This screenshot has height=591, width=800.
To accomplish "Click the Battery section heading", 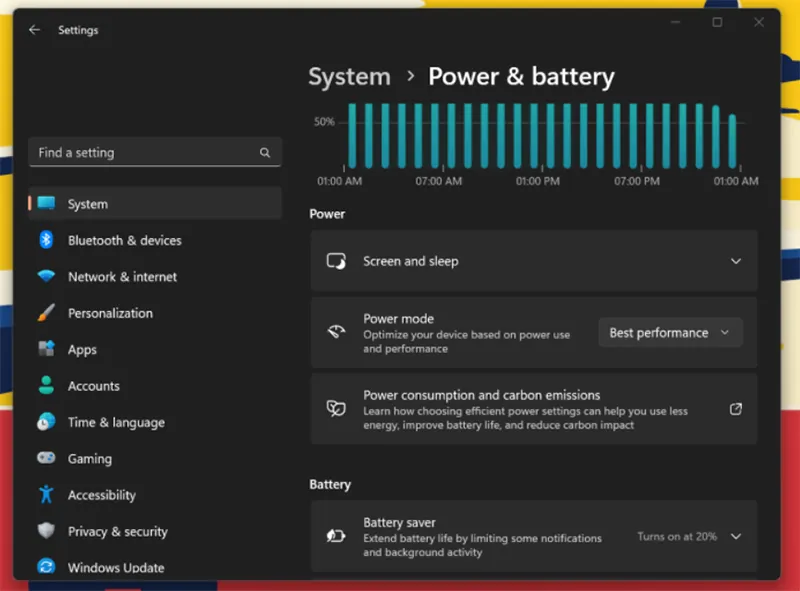I will tap(330, 484).
